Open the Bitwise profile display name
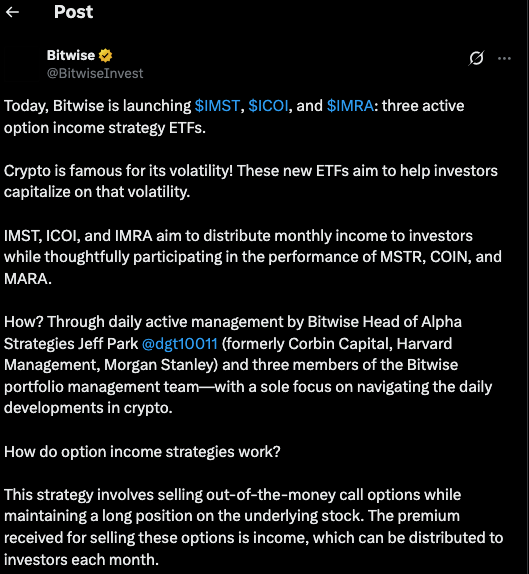Image resolution: width=529 pixels, height=574 pixels. 71,55
